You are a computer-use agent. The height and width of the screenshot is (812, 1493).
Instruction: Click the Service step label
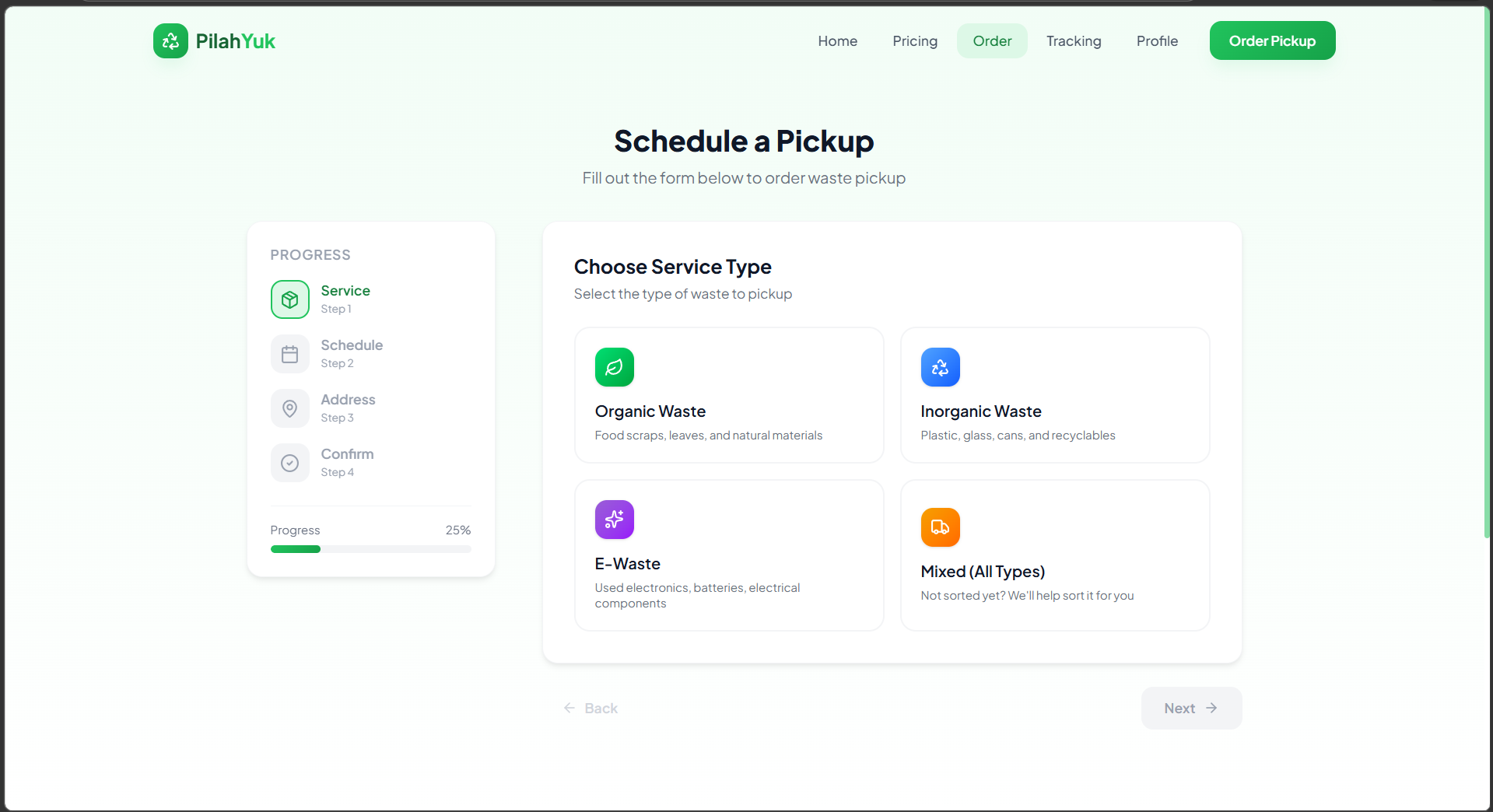click(345, 291)
